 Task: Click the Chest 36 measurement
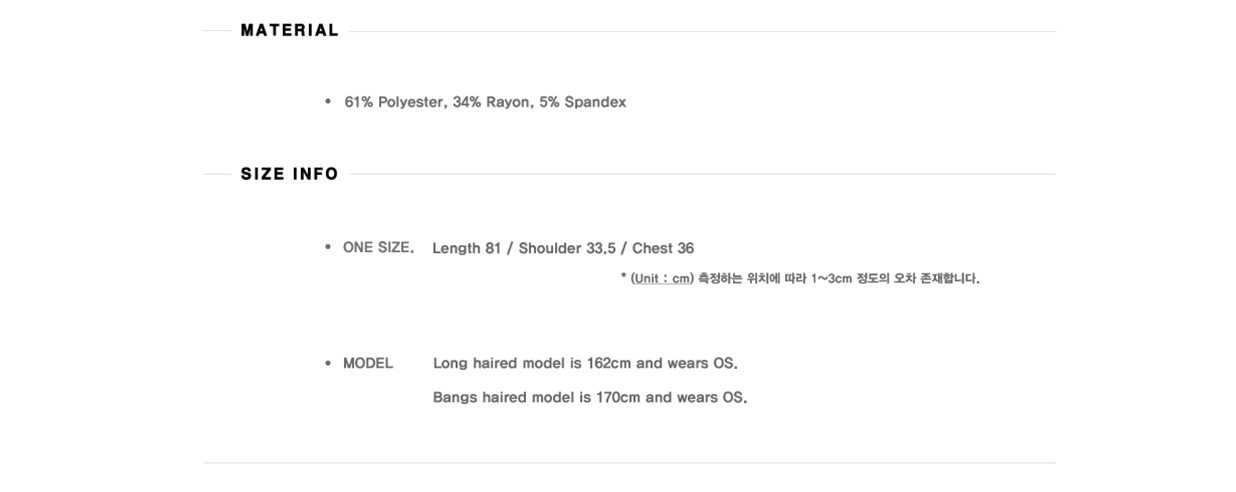point(663,248)
